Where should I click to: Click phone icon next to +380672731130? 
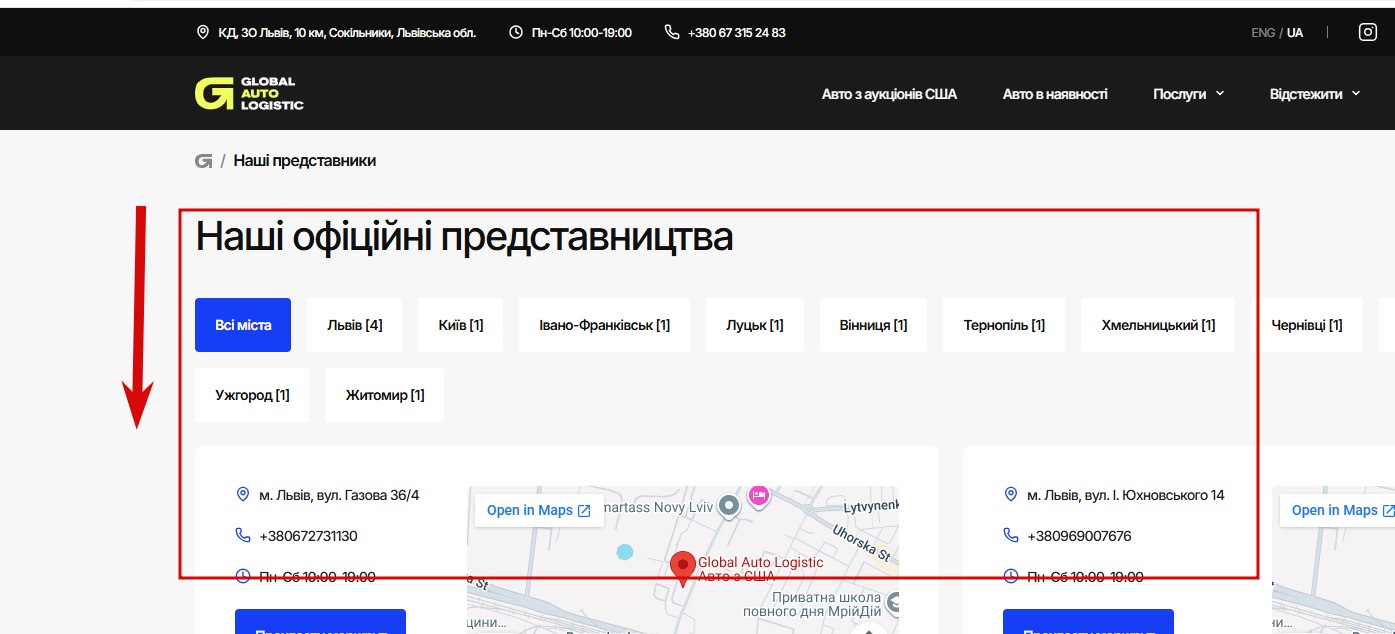242,536
